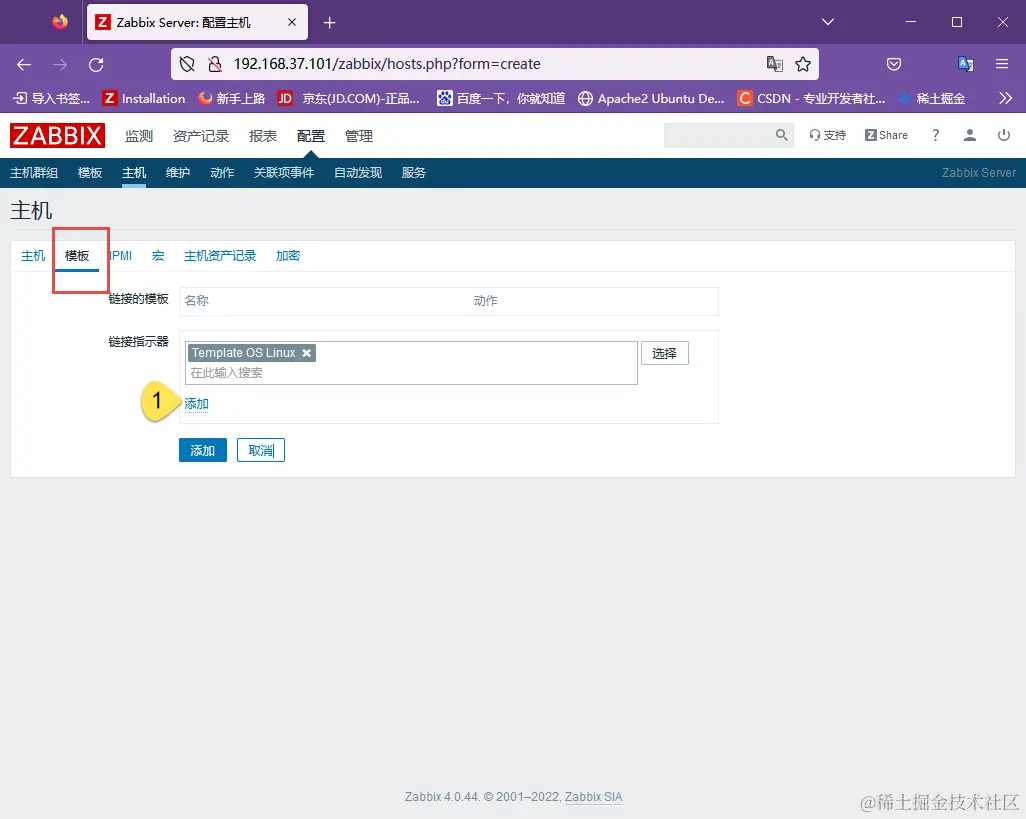Open the user profile icon

click(969, 134)
